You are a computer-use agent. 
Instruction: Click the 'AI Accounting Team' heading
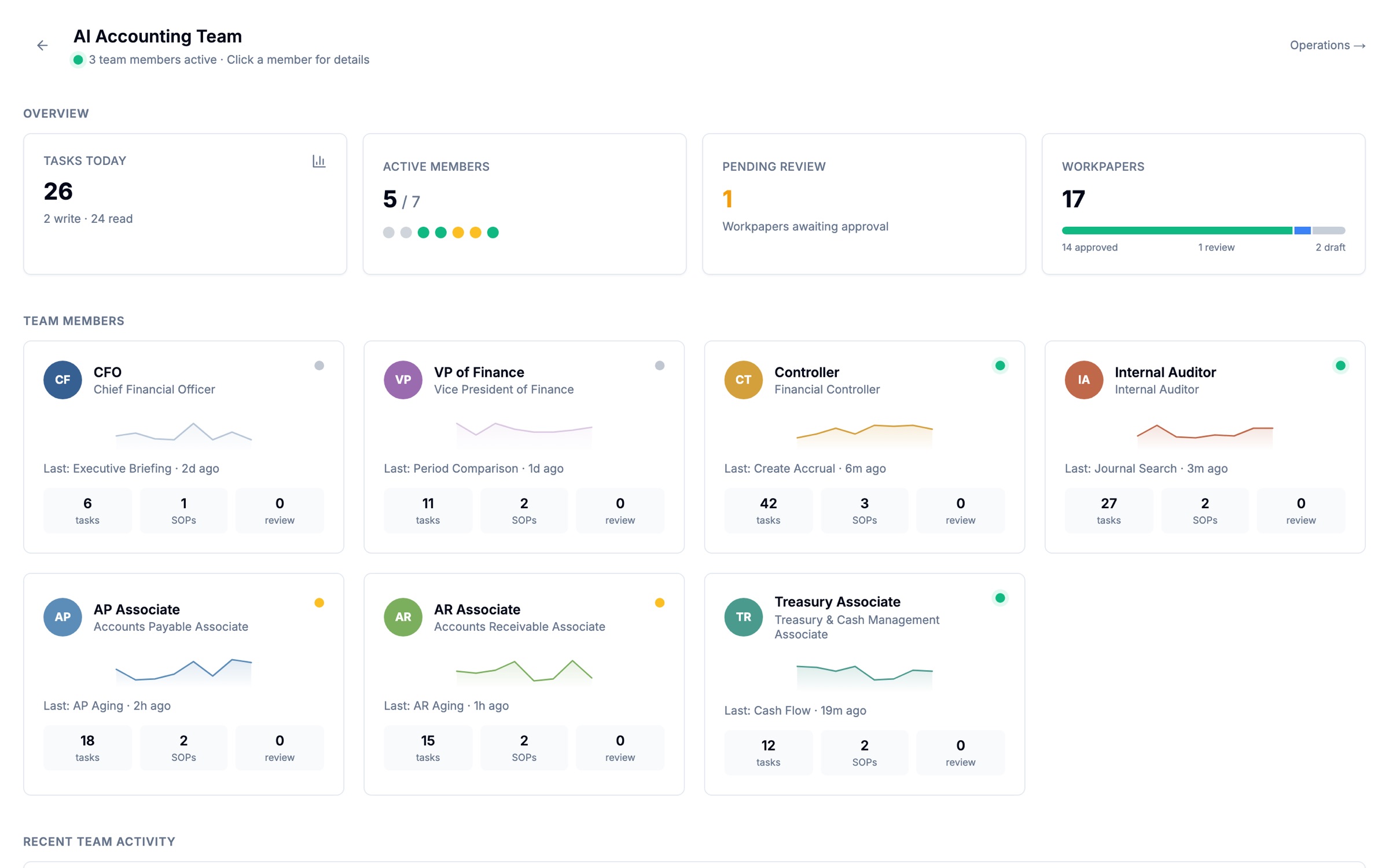click(x=157, y=36)
